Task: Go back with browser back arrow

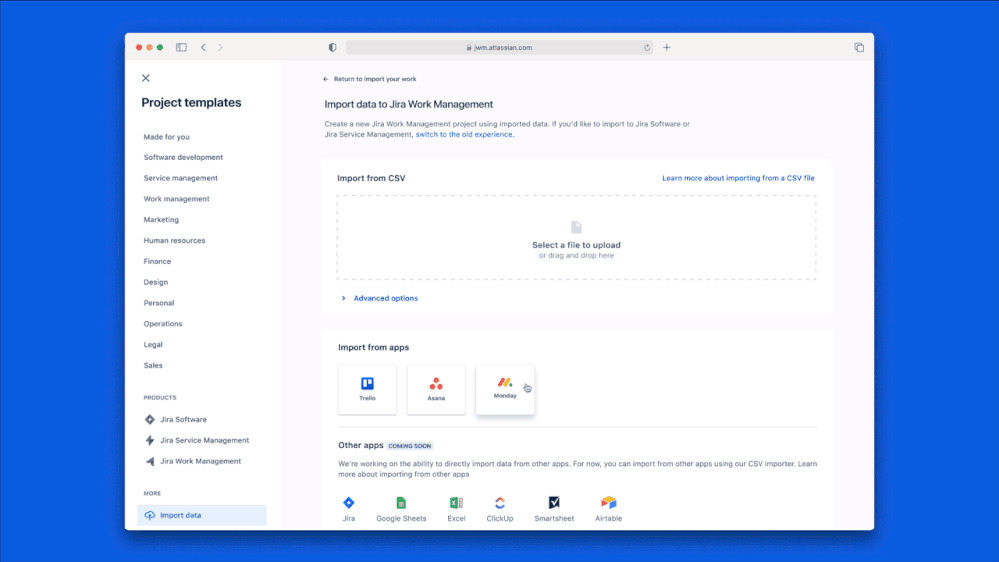Action: 203,47
